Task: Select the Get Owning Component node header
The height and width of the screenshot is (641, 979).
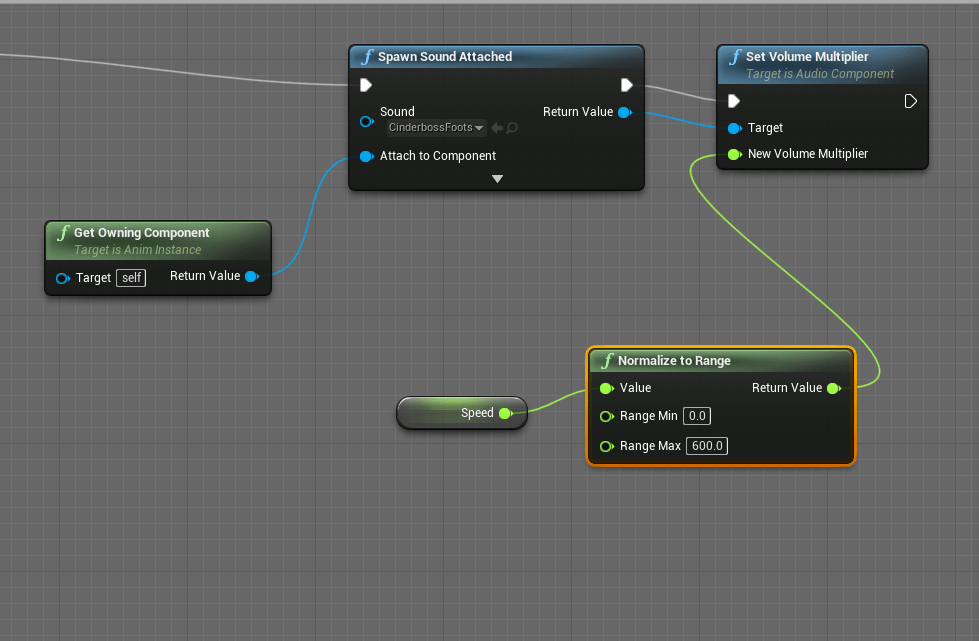Action: pos(141,233)
